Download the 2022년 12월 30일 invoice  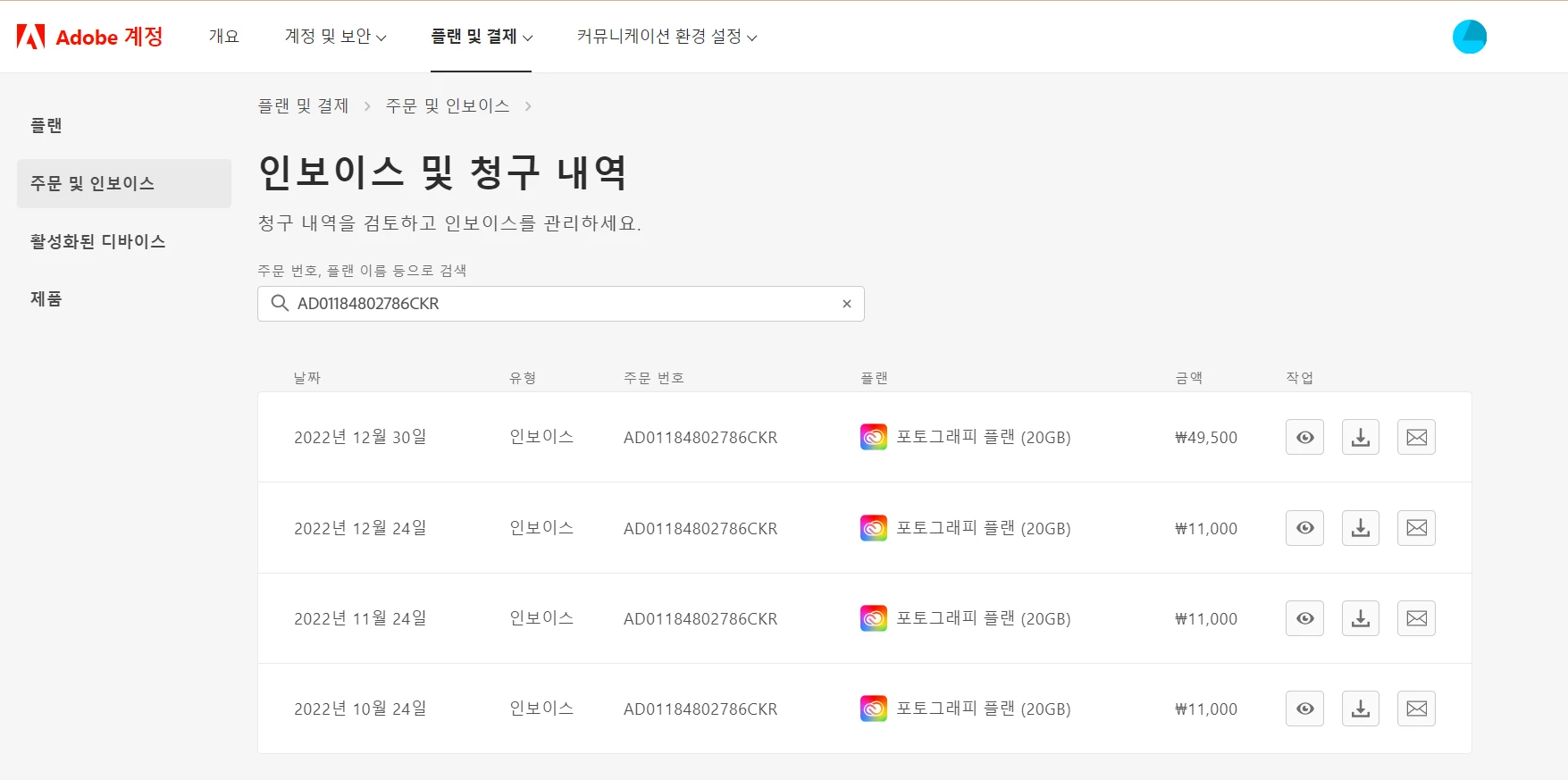1361,437
